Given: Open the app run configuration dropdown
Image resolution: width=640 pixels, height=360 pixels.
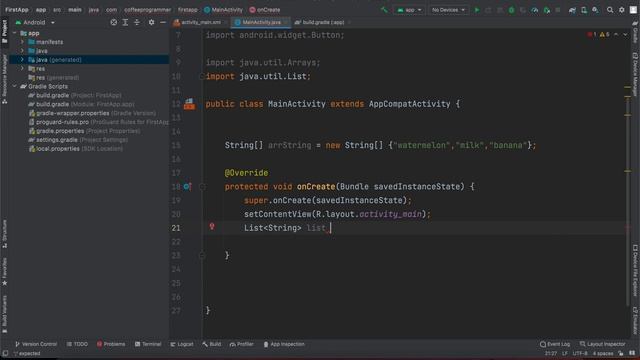Looking at the screenshot, I should pos(409,10).
